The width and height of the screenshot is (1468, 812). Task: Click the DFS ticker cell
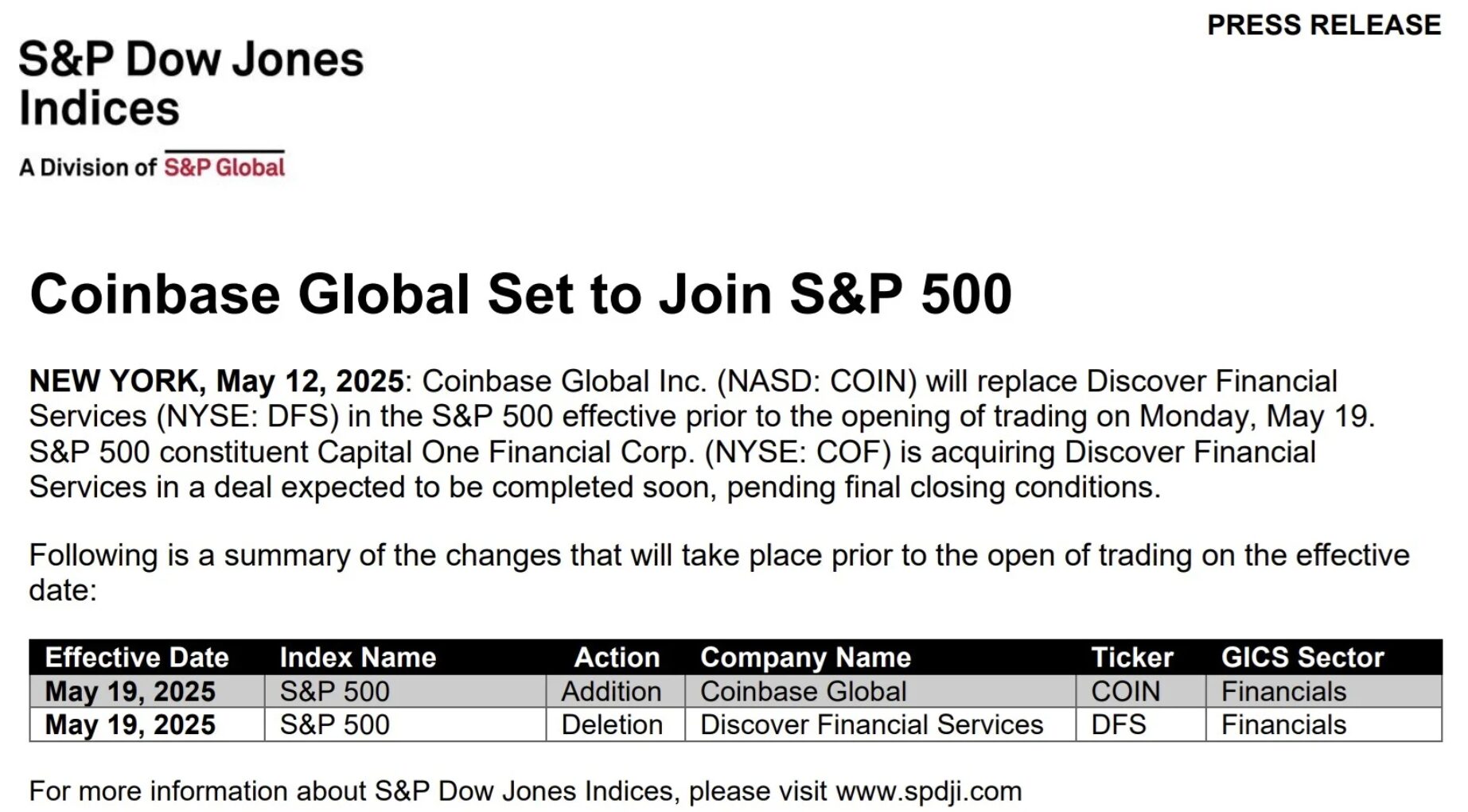1140,725
